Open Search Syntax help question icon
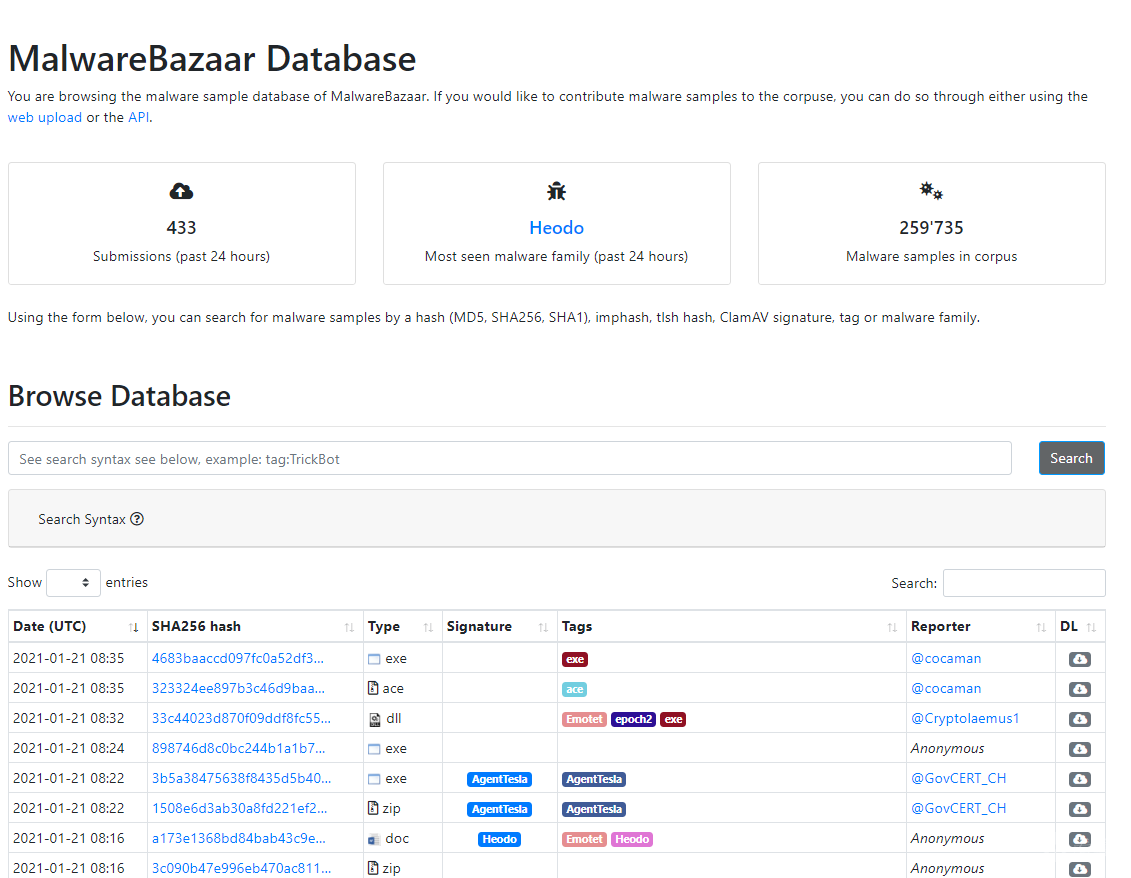Viewport: 1131px width, 878px height. [x=137, y=519]
